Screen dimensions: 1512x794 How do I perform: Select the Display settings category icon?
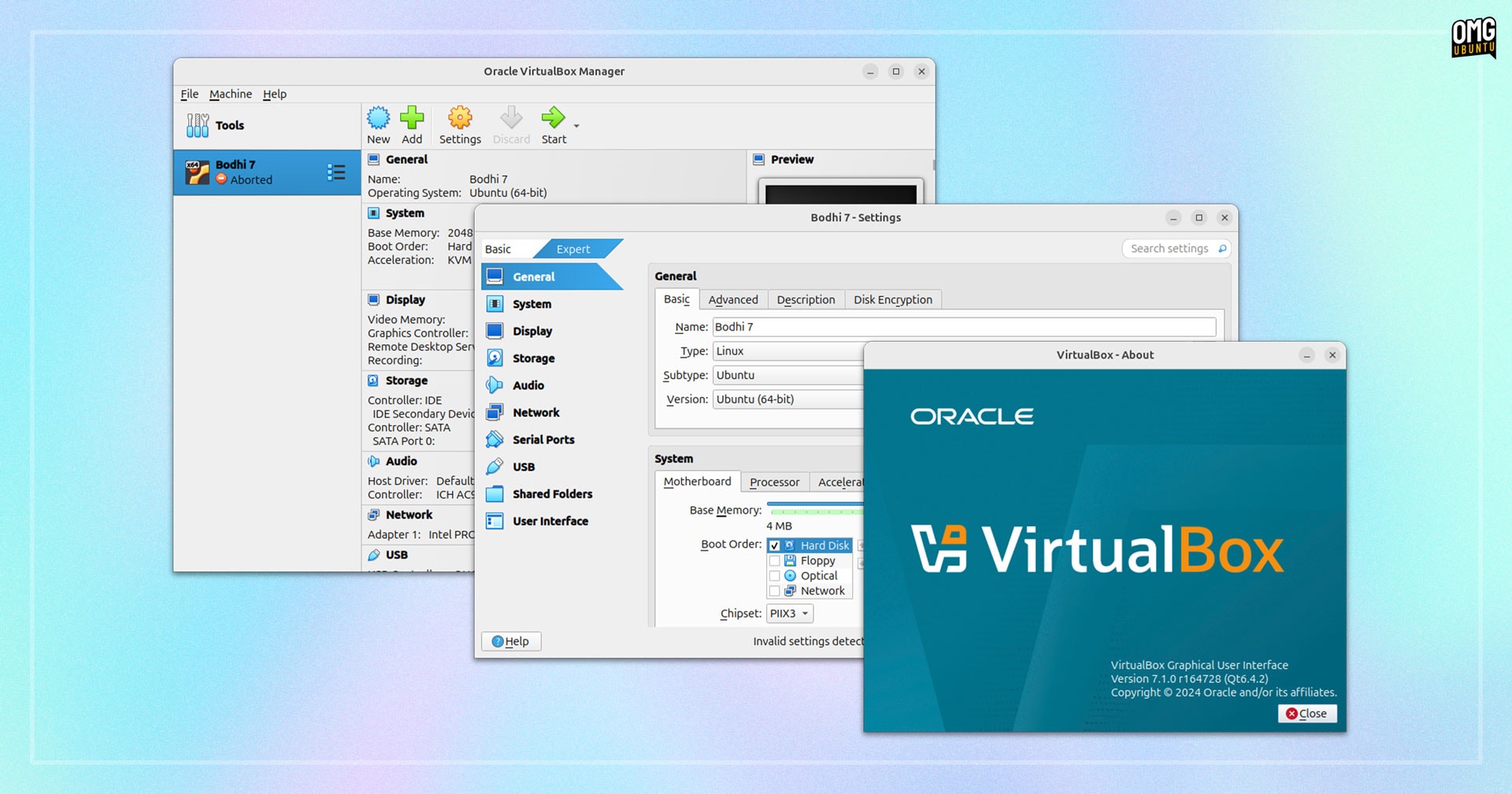coord(495,331)
